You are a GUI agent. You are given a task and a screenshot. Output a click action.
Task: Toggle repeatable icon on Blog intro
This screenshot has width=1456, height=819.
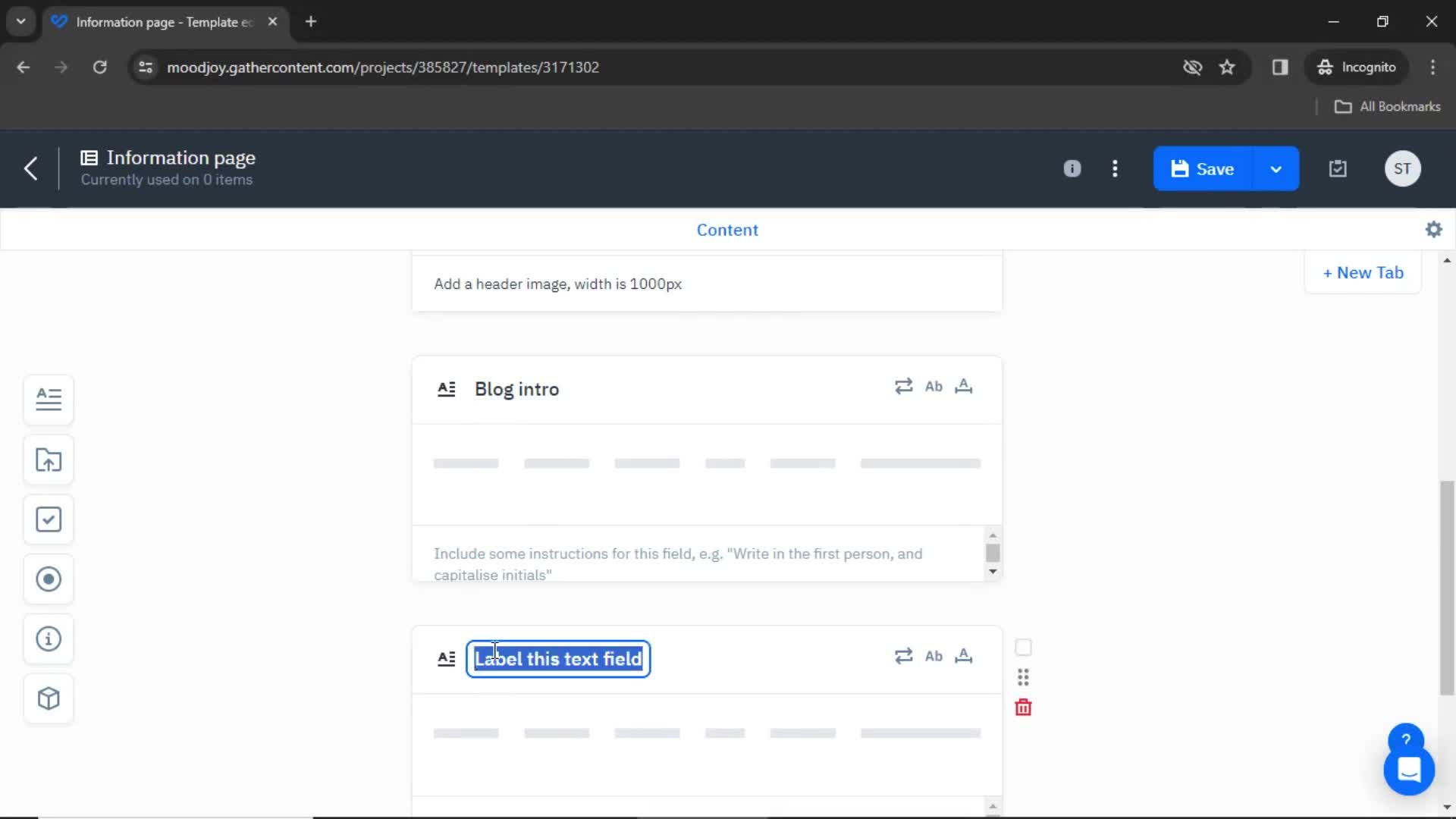click(903, 387)
